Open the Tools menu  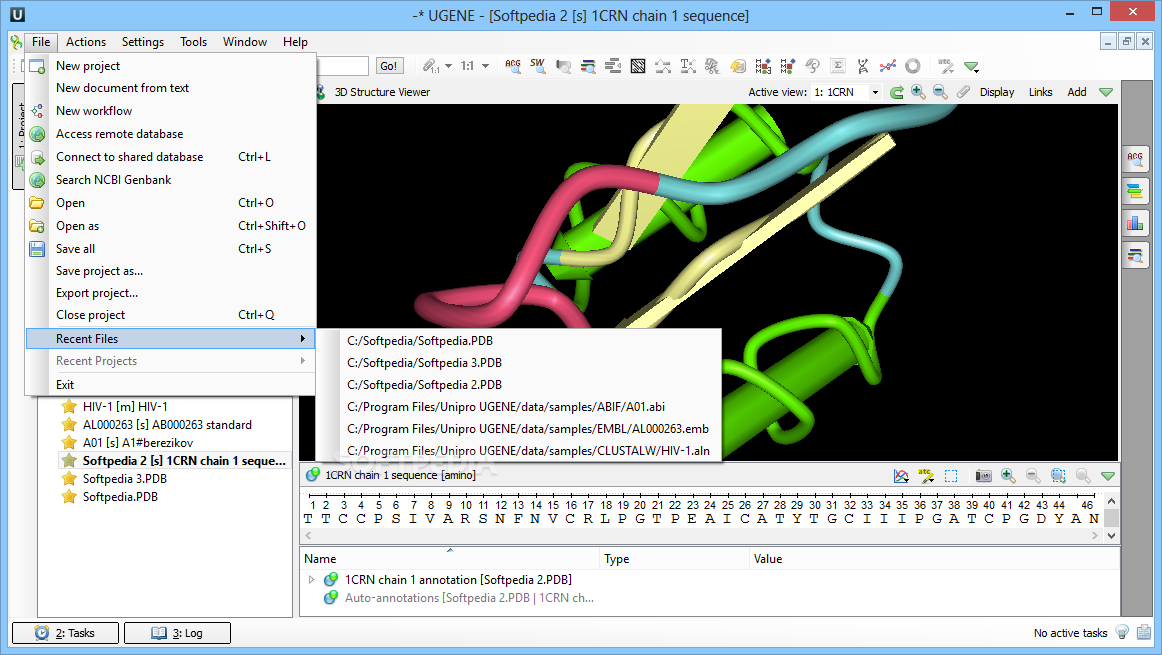click(x=193, y=41)
